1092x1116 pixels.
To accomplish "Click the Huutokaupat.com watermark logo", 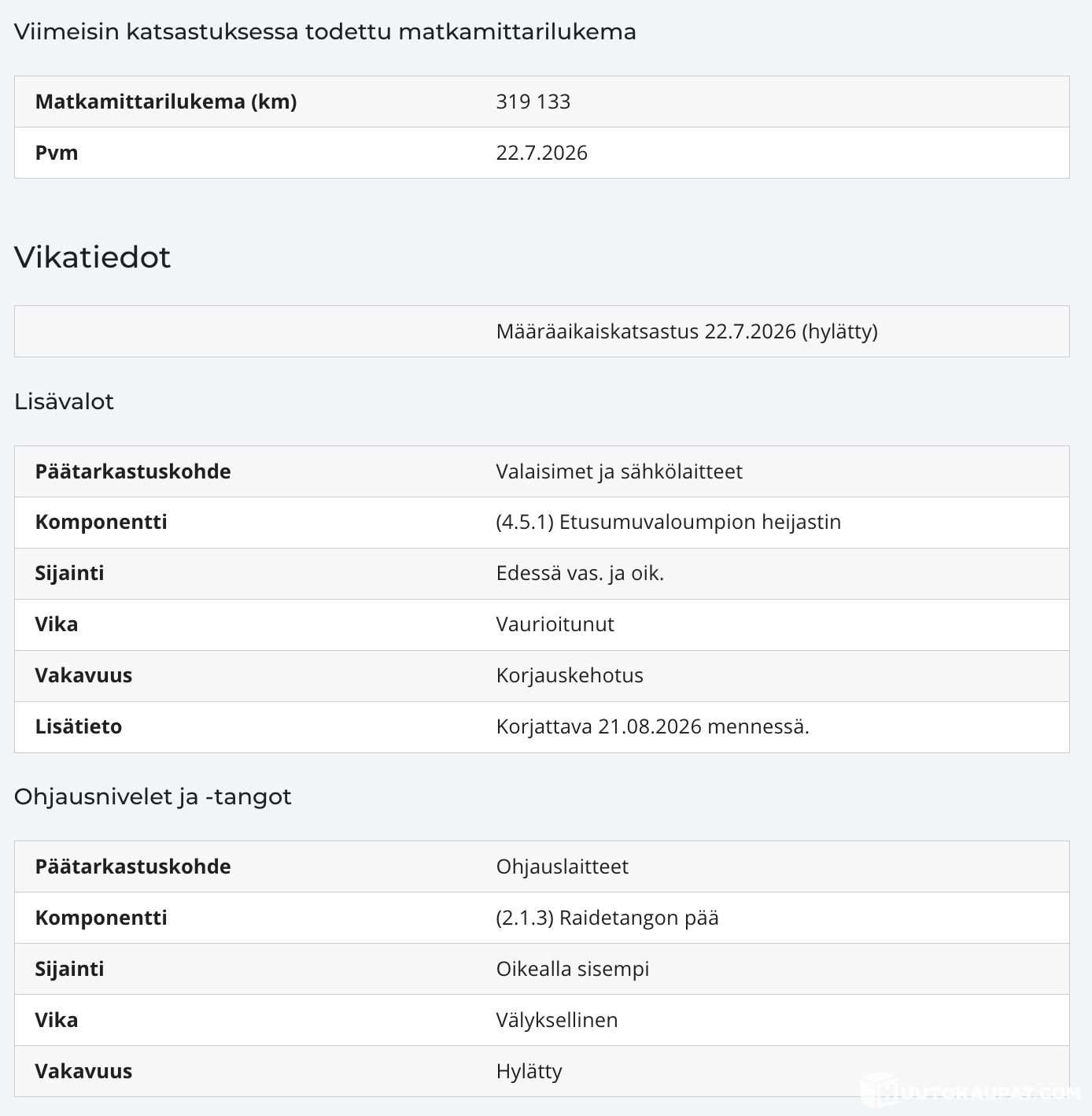I will [969, 1092].
